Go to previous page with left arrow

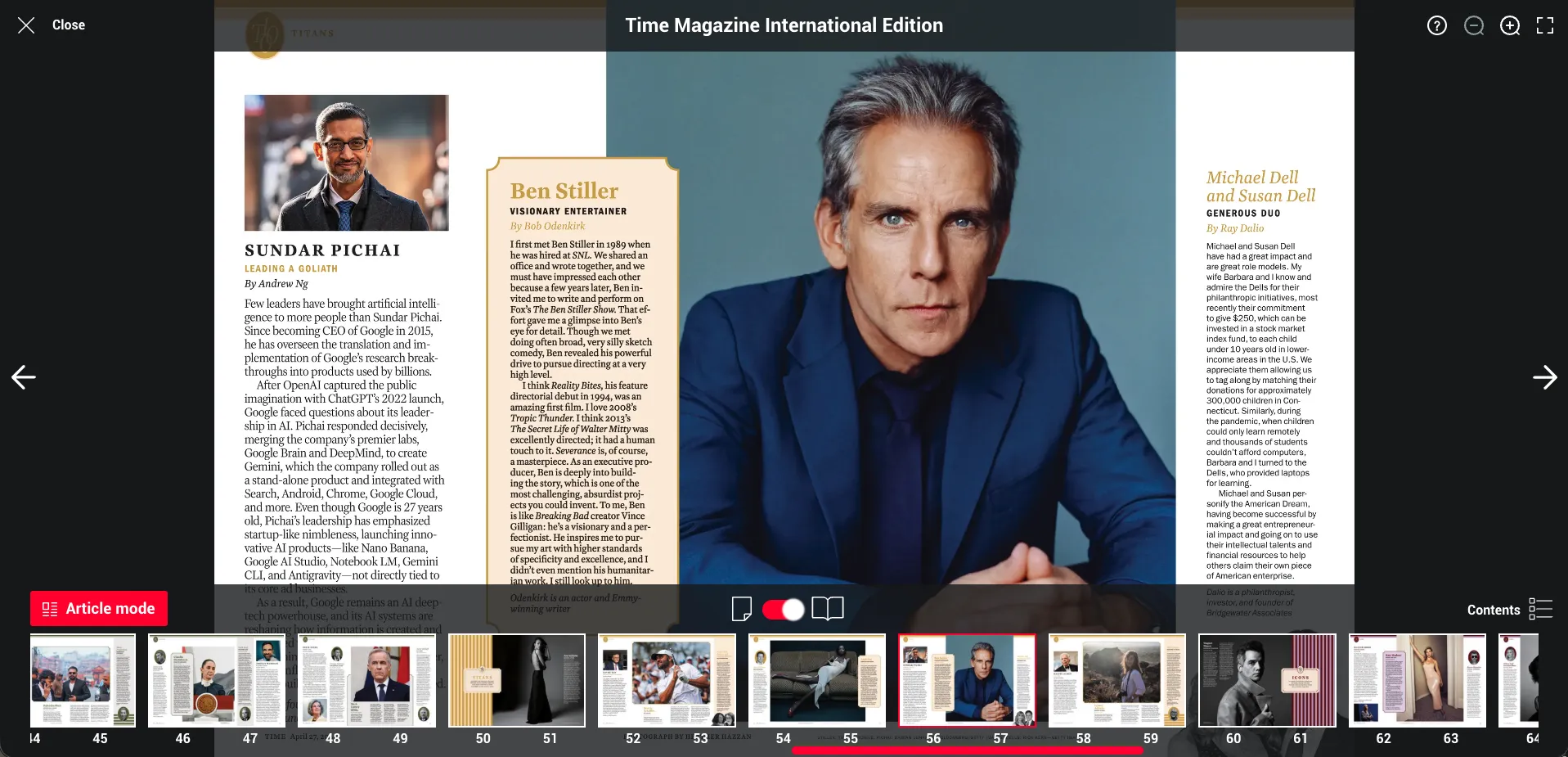(x=24, y=377)
